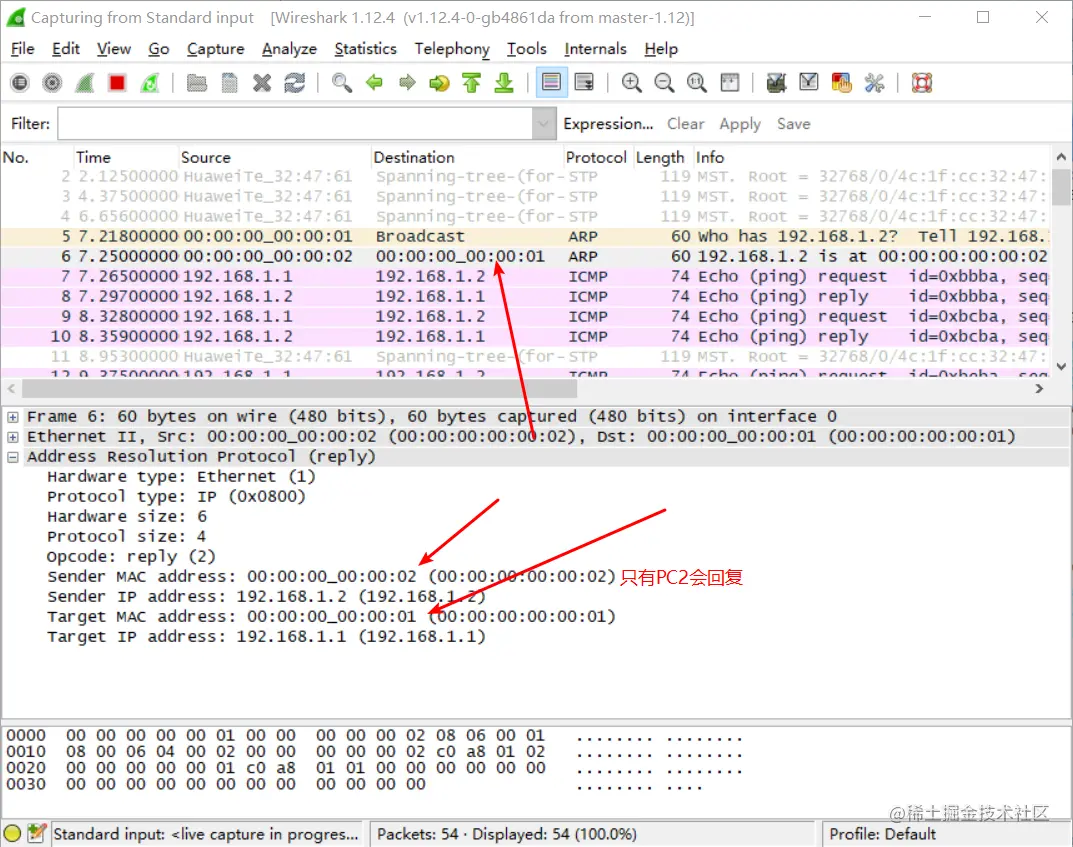Open the Internals menu
1073x847 pixels.
595,49
